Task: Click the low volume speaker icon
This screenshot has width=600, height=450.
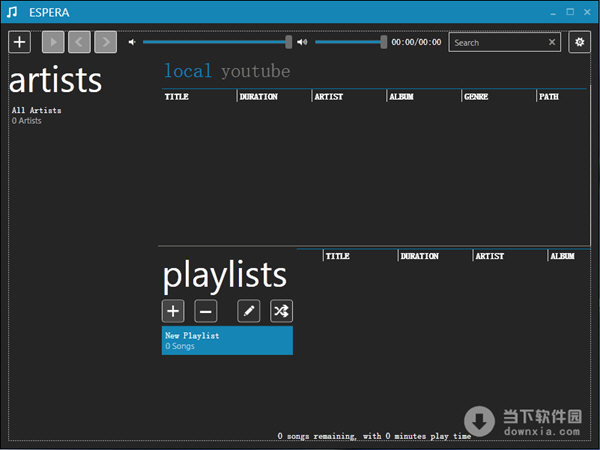Action: [132, 42]
